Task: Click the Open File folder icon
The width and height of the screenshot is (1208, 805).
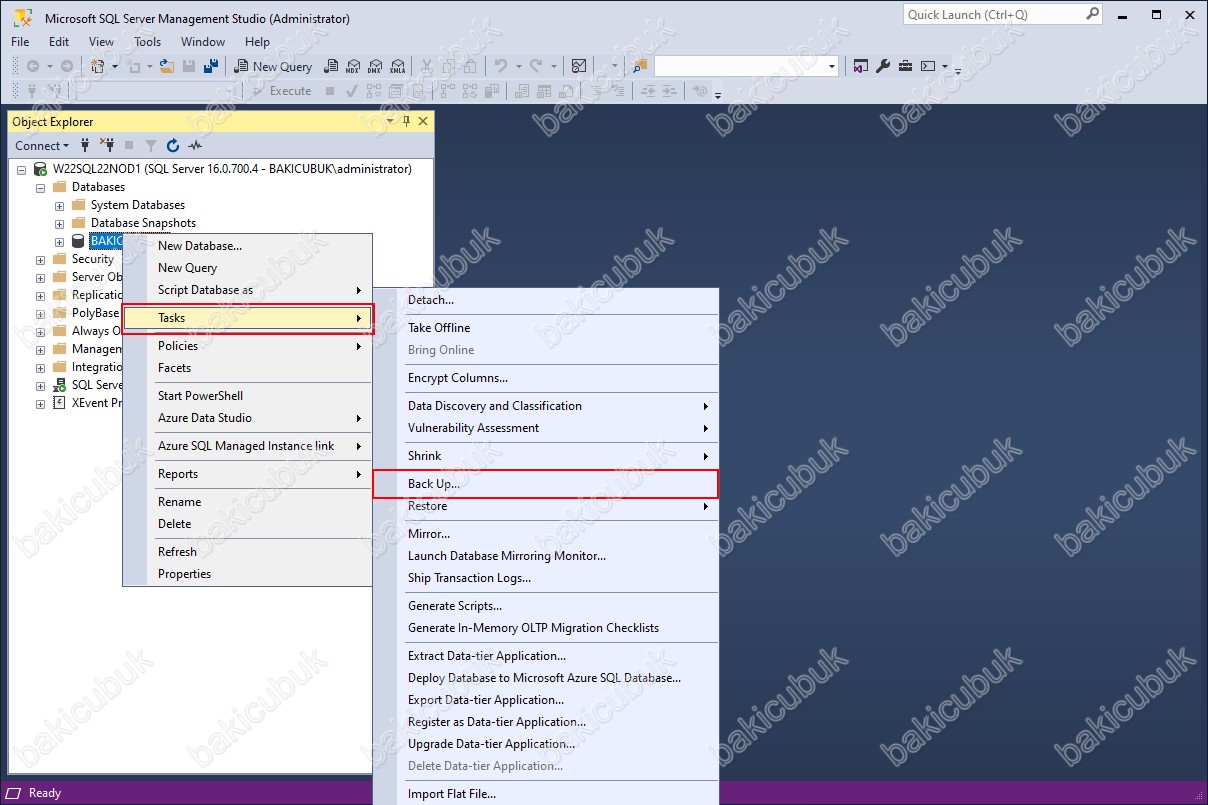Action: 166,66
